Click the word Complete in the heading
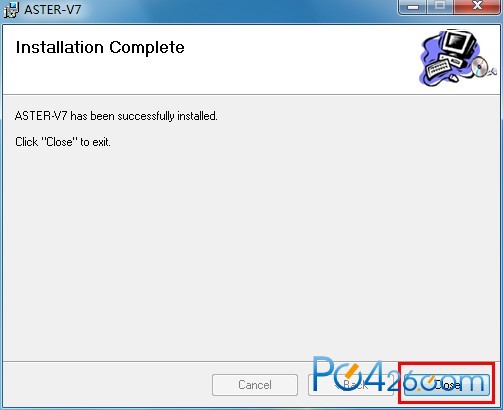 point(147,47)
